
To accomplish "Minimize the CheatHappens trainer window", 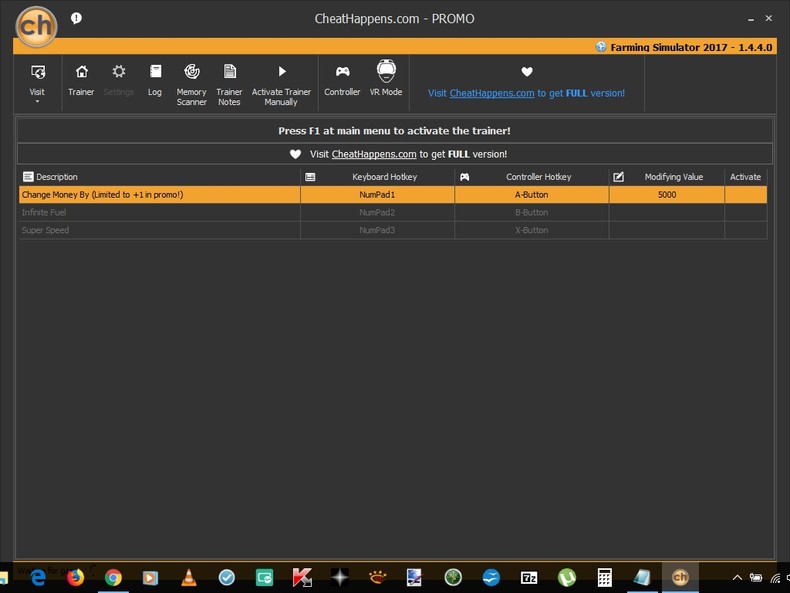I will pyautogui.click(x=751, y=19).
